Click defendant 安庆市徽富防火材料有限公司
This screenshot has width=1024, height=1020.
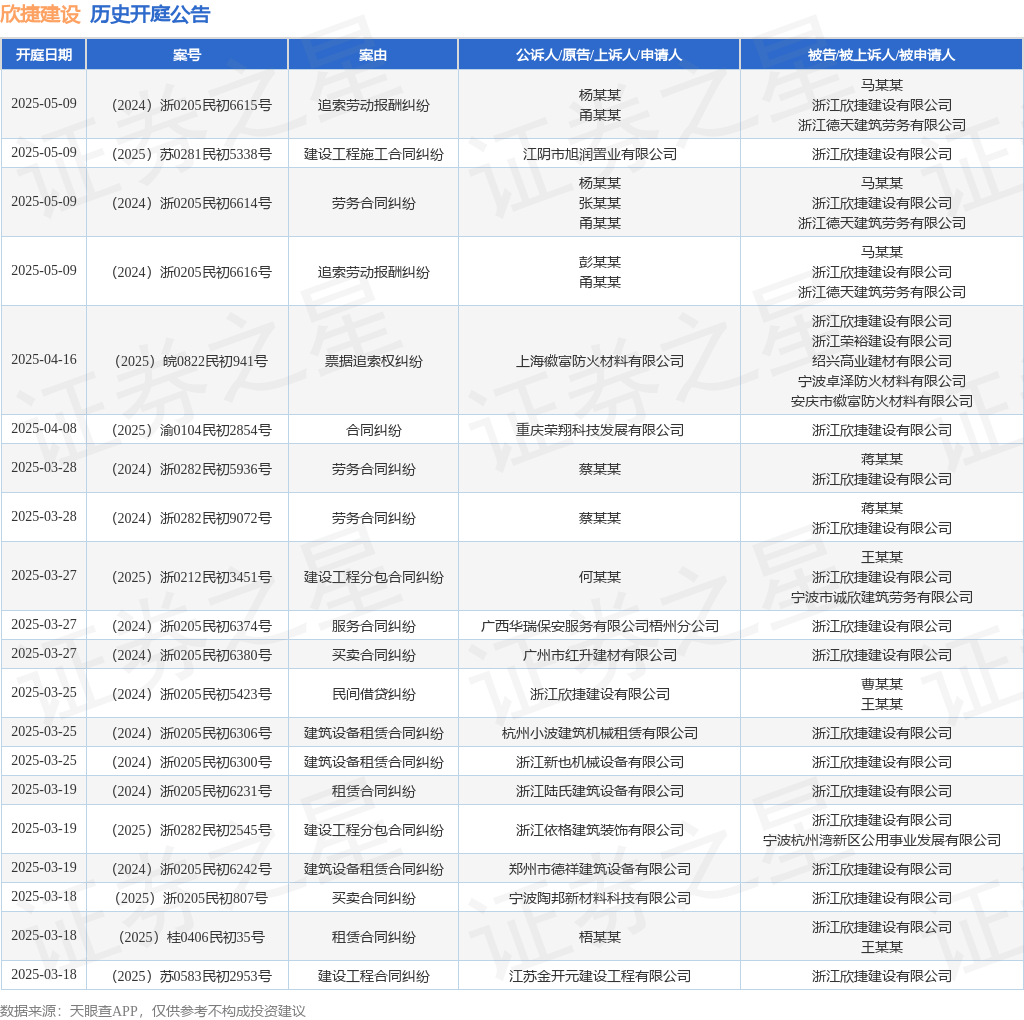882,401
